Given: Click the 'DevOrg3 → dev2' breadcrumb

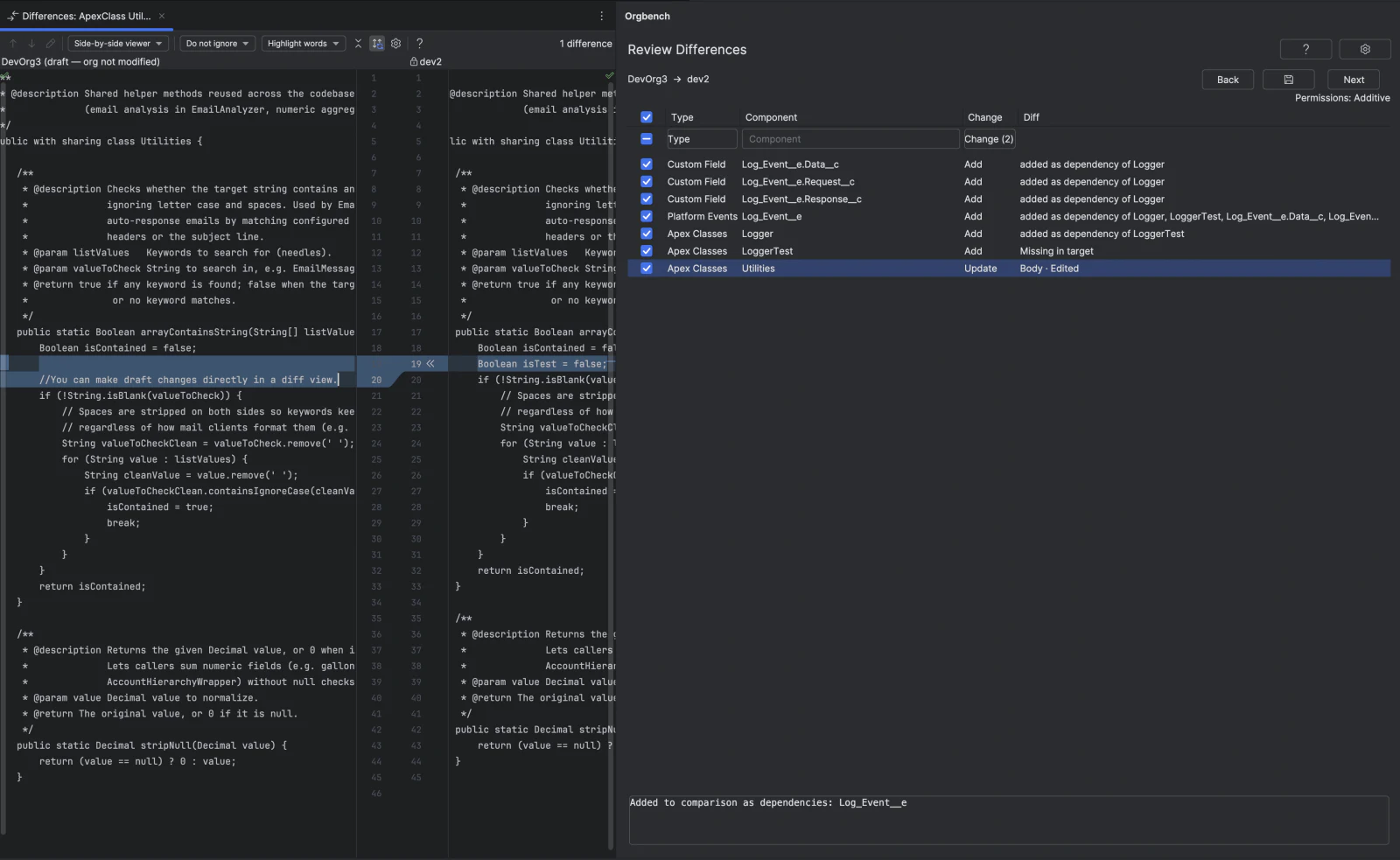Looking at the screenshot, I should pos(668,79).
